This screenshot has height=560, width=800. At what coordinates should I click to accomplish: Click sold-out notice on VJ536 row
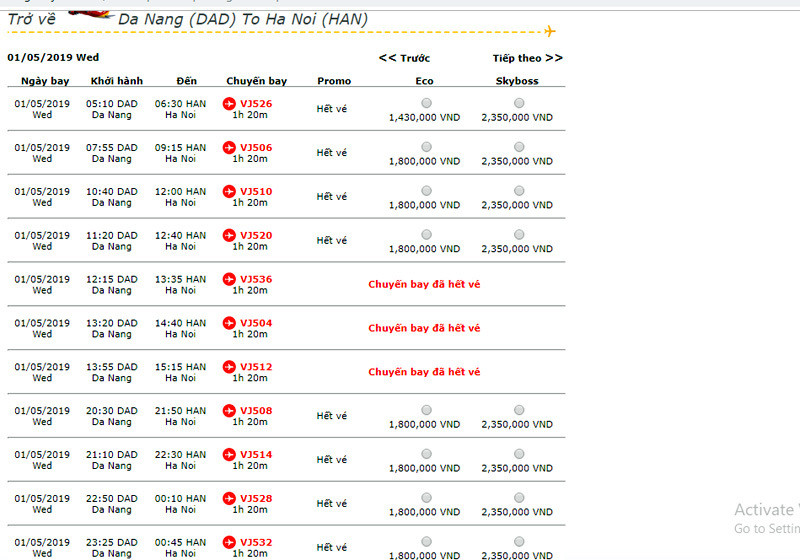point(424,284)
